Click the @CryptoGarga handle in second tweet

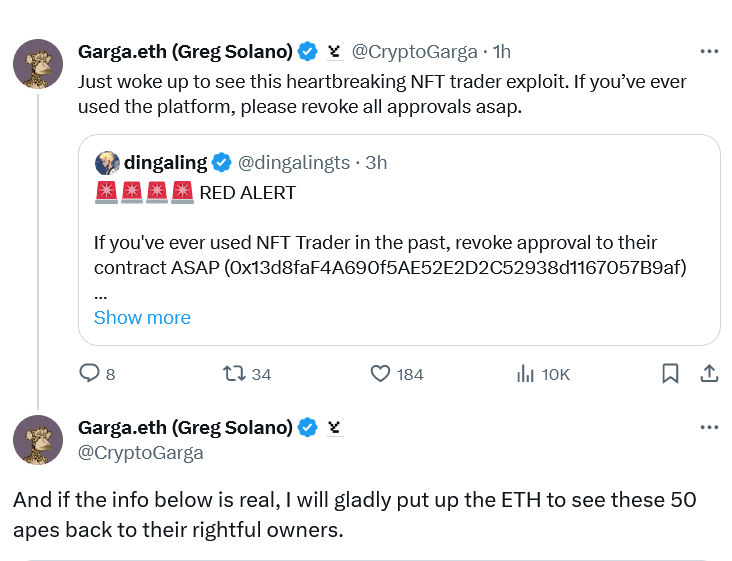(x=141, y=452)
